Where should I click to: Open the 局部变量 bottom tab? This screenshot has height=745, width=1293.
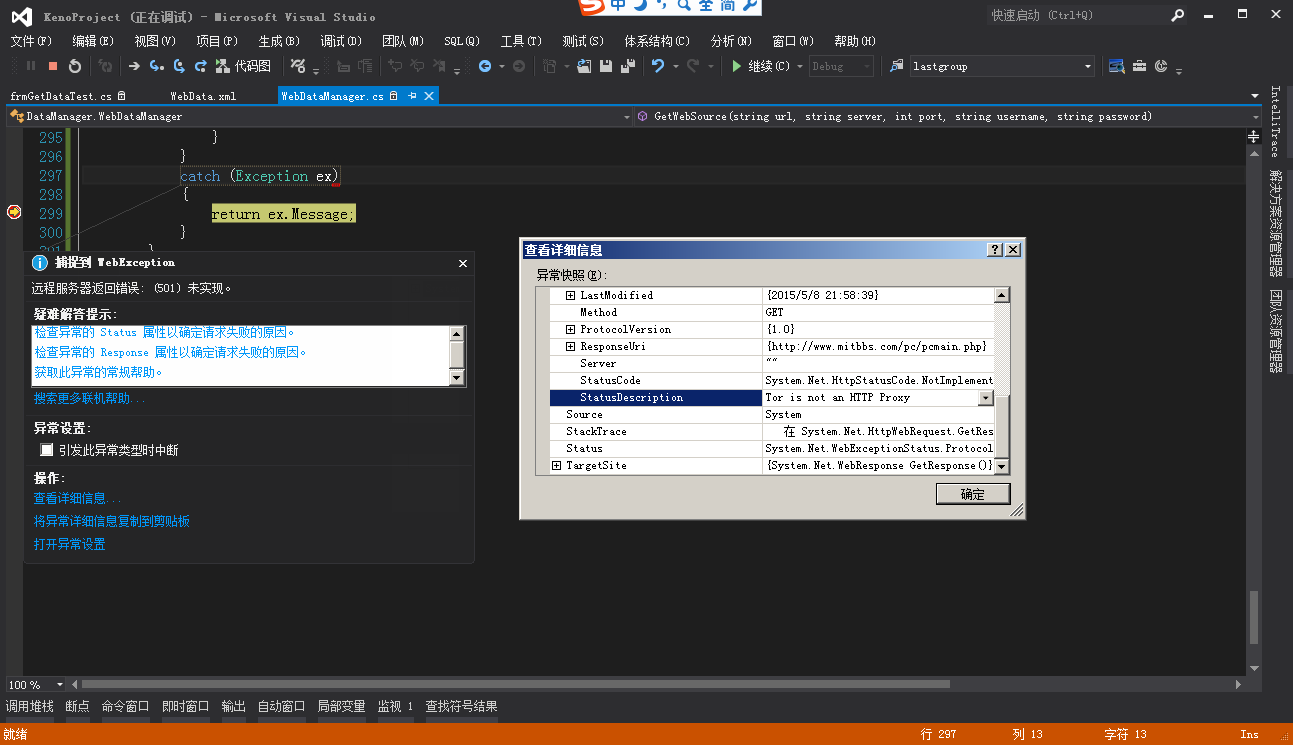(x=341, y=706)
